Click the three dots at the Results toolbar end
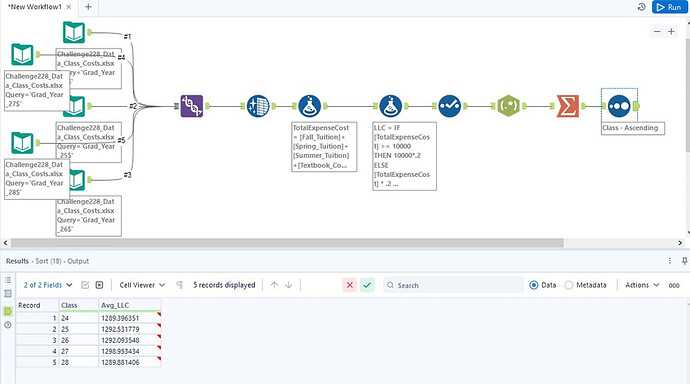 (674, 285)
